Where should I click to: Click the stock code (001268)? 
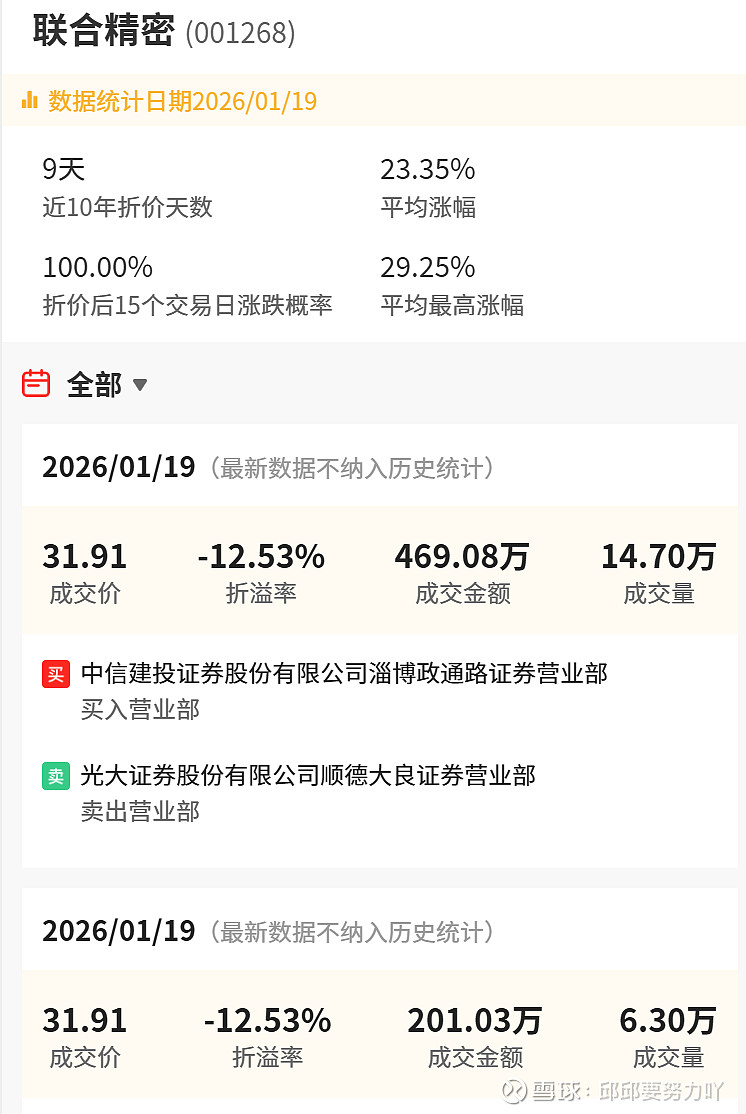click(x=240, y=33)
